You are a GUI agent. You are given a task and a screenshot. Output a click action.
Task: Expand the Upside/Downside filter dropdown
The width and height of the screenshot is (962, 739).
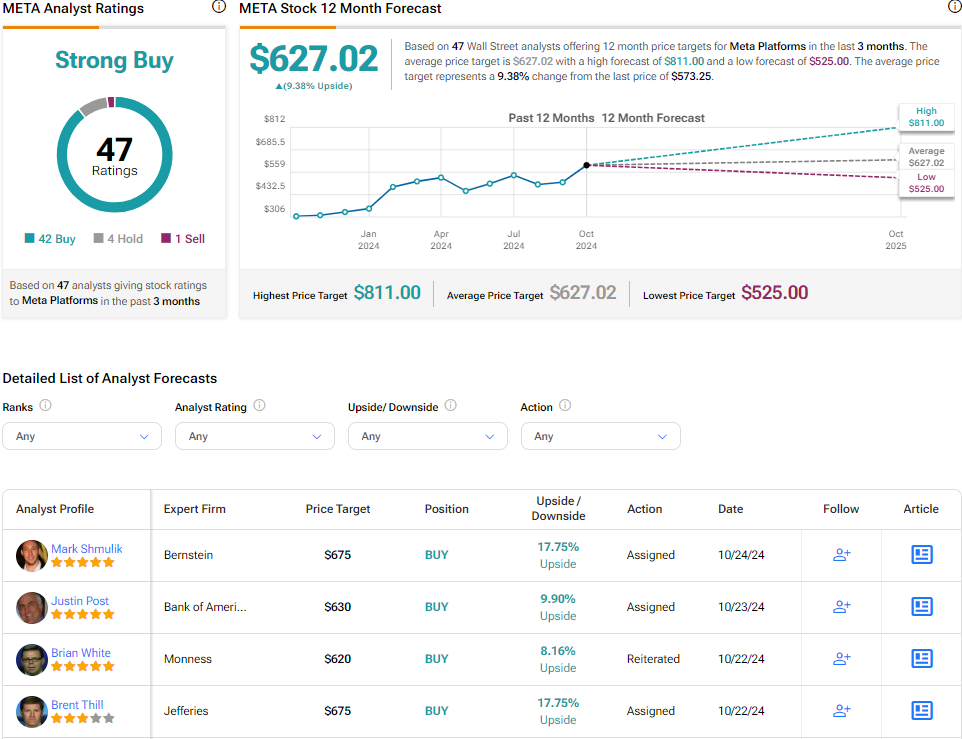(428, 436)
